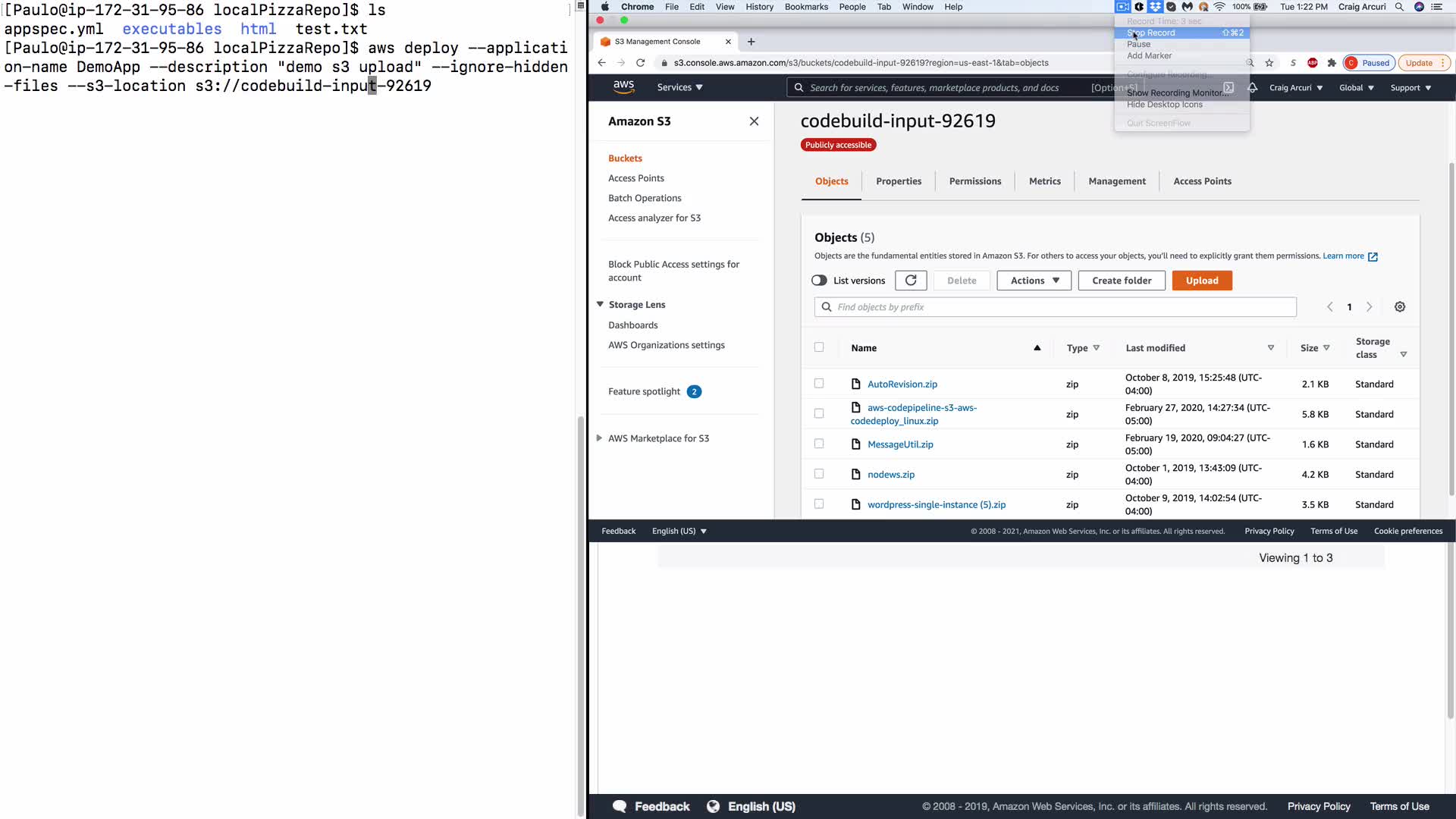Open macOS Spotlight search icon
The image size is (1456, 819).
[x=1399, y=7]
